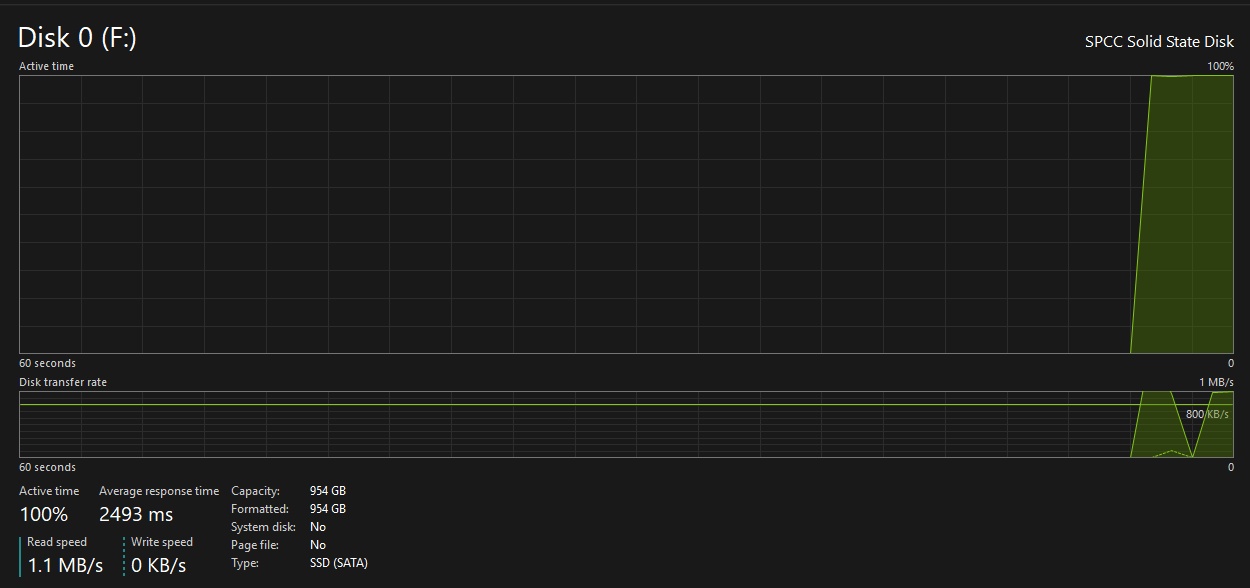The image size is (1250, 588).
Task: Select the 0 KB/s write speed value
Action: tap(159, 565)
